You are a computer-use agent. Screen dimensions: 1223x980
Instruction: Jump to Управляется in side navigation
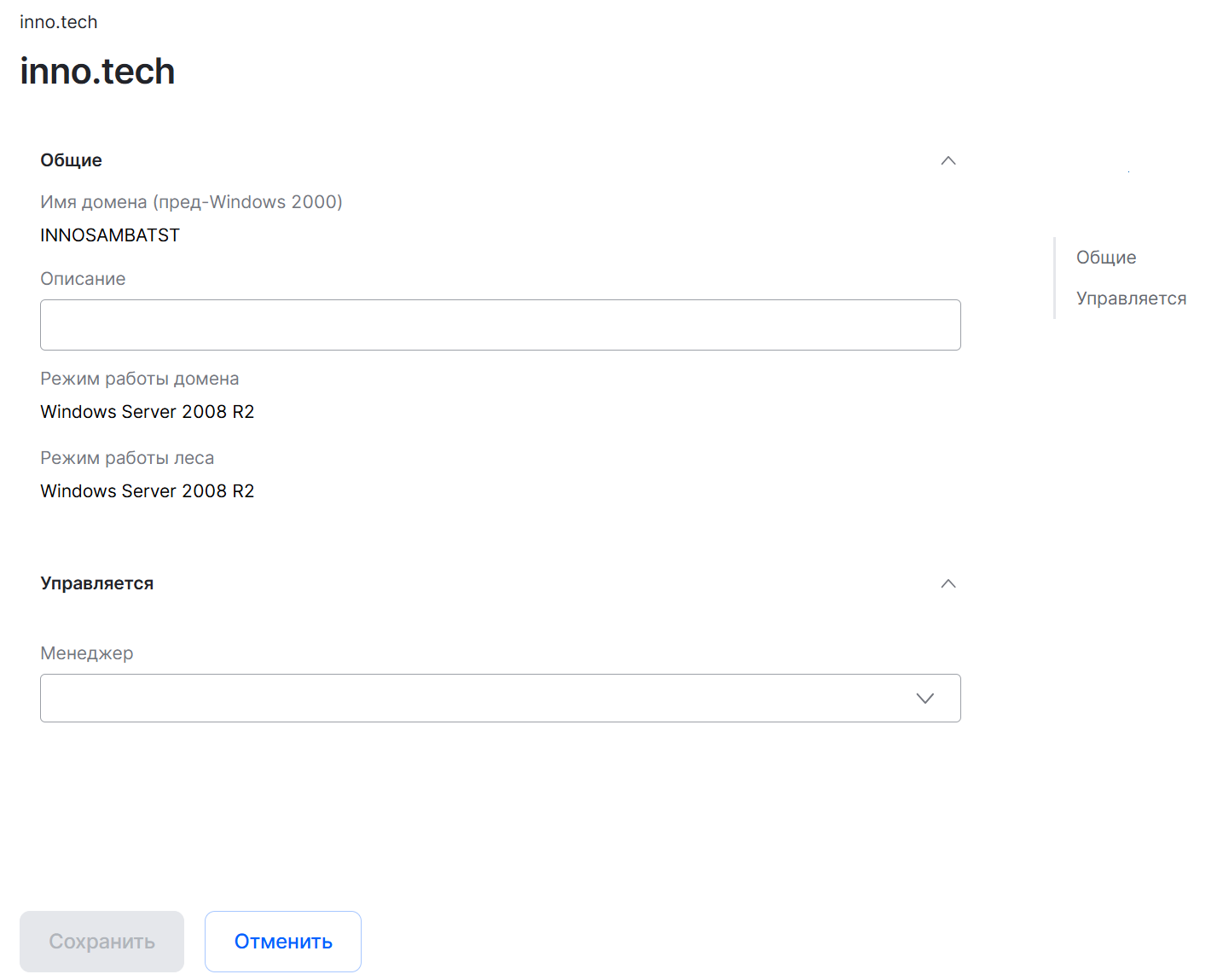click(x=1131, y=299)
